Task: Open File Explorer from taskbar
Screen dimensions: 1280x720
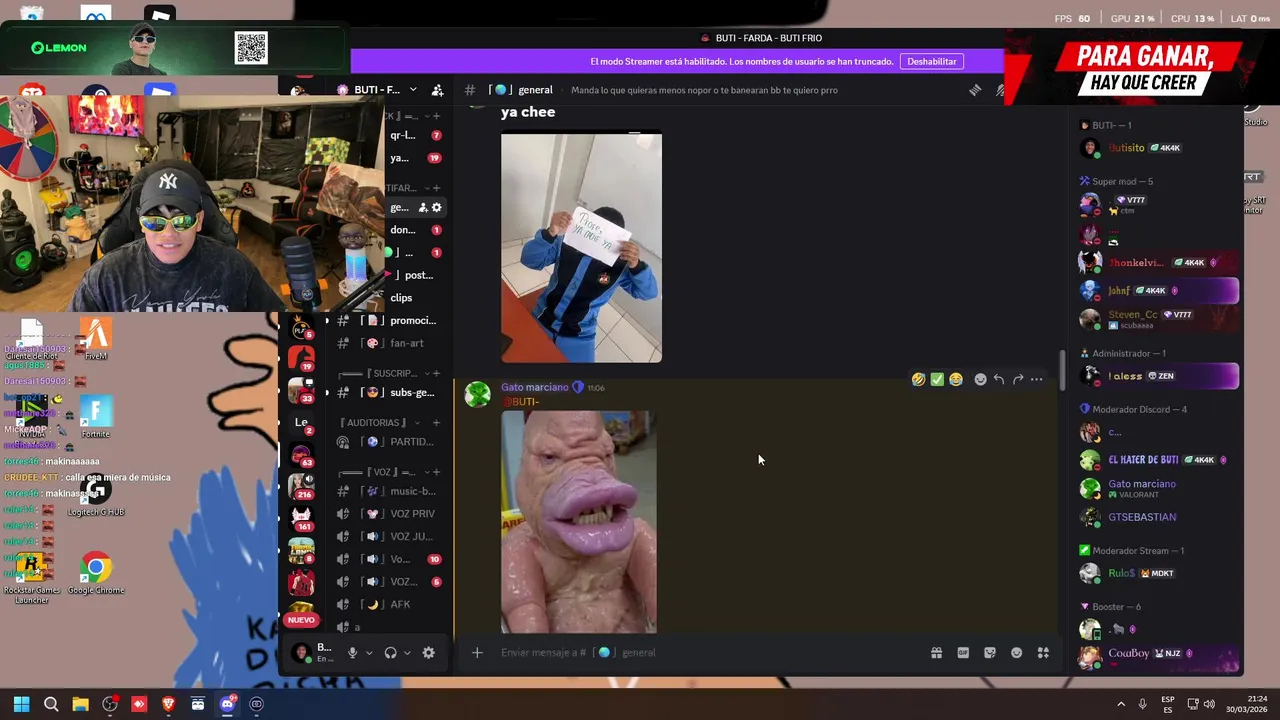Action: [x=80, y=704]
